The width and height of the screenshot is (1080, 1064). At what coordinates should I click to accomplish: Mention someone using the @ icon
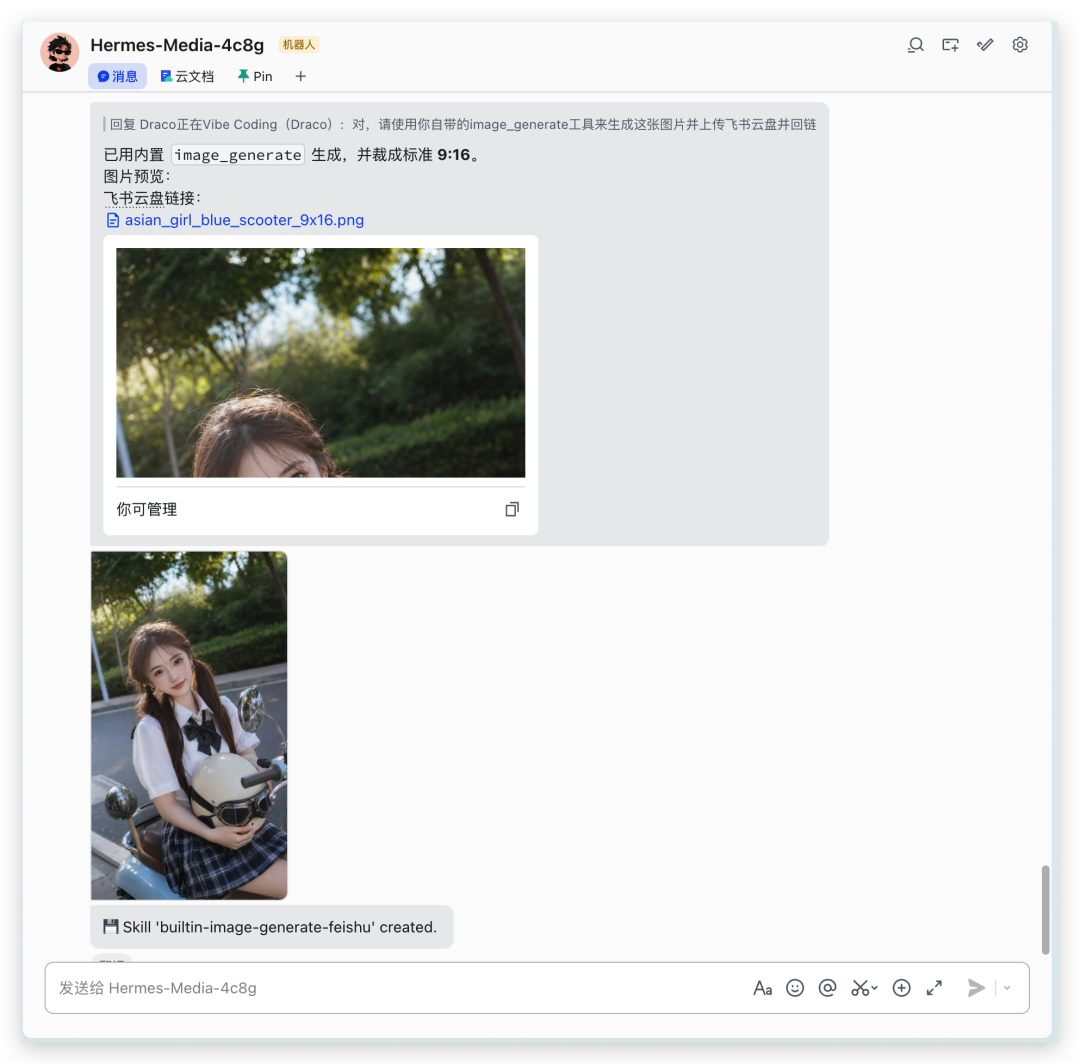827,988
